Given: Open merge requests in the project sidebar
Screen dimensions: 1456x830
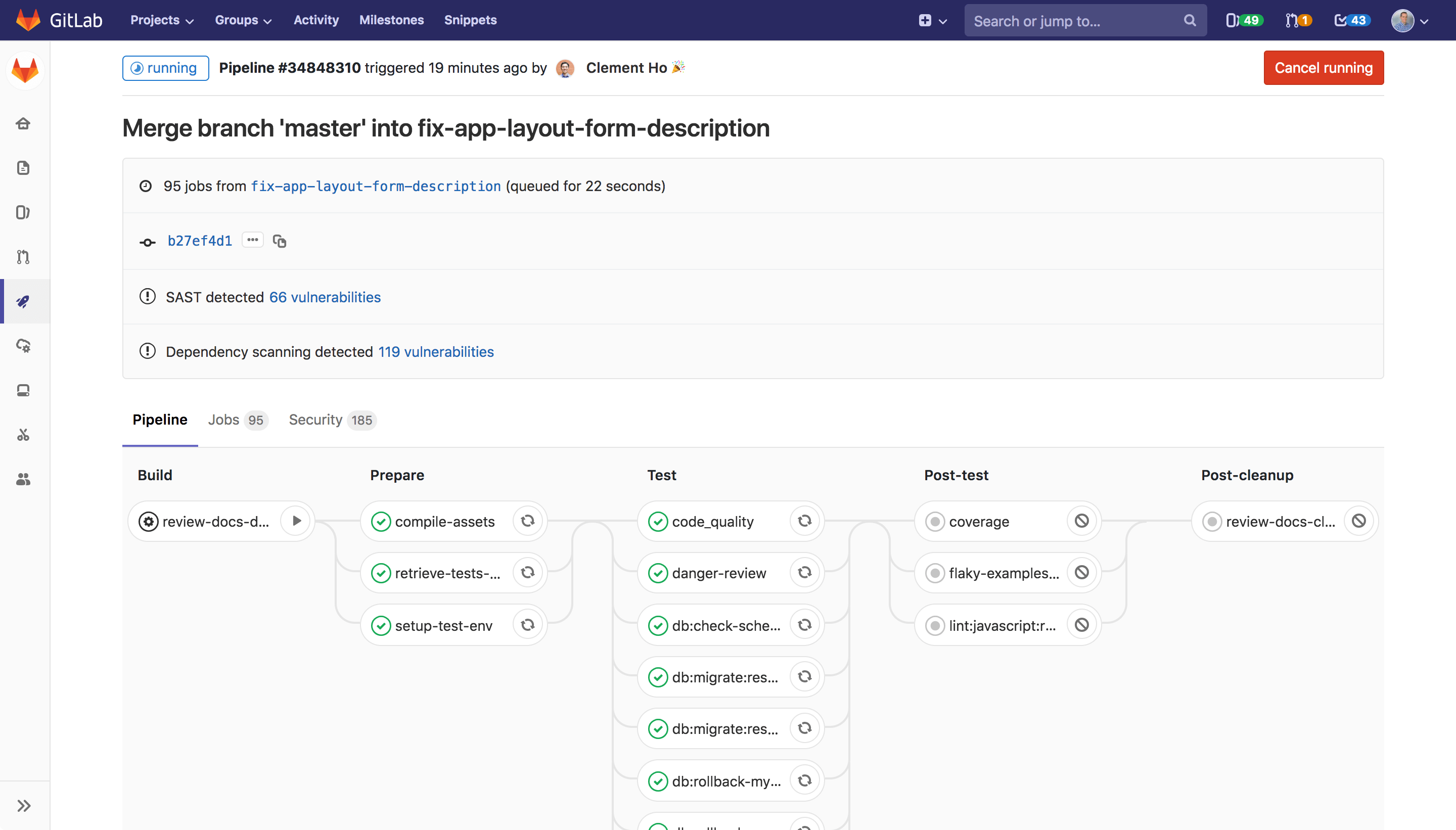Looking at the screenshot, I should coord(24,257).
